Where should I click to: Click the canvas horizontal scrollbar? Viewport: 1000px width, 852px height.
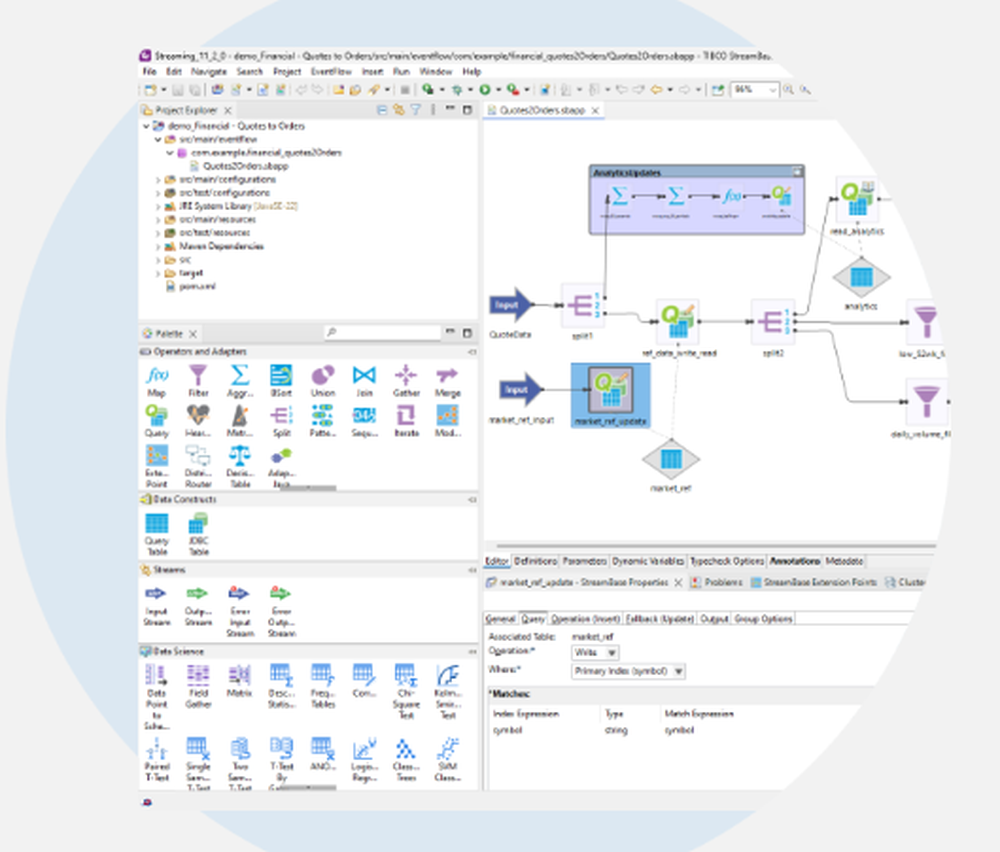(716, 546)
